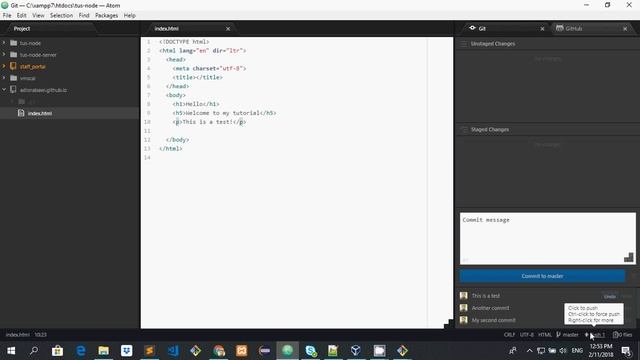Open the File menu

click(7, 16)
